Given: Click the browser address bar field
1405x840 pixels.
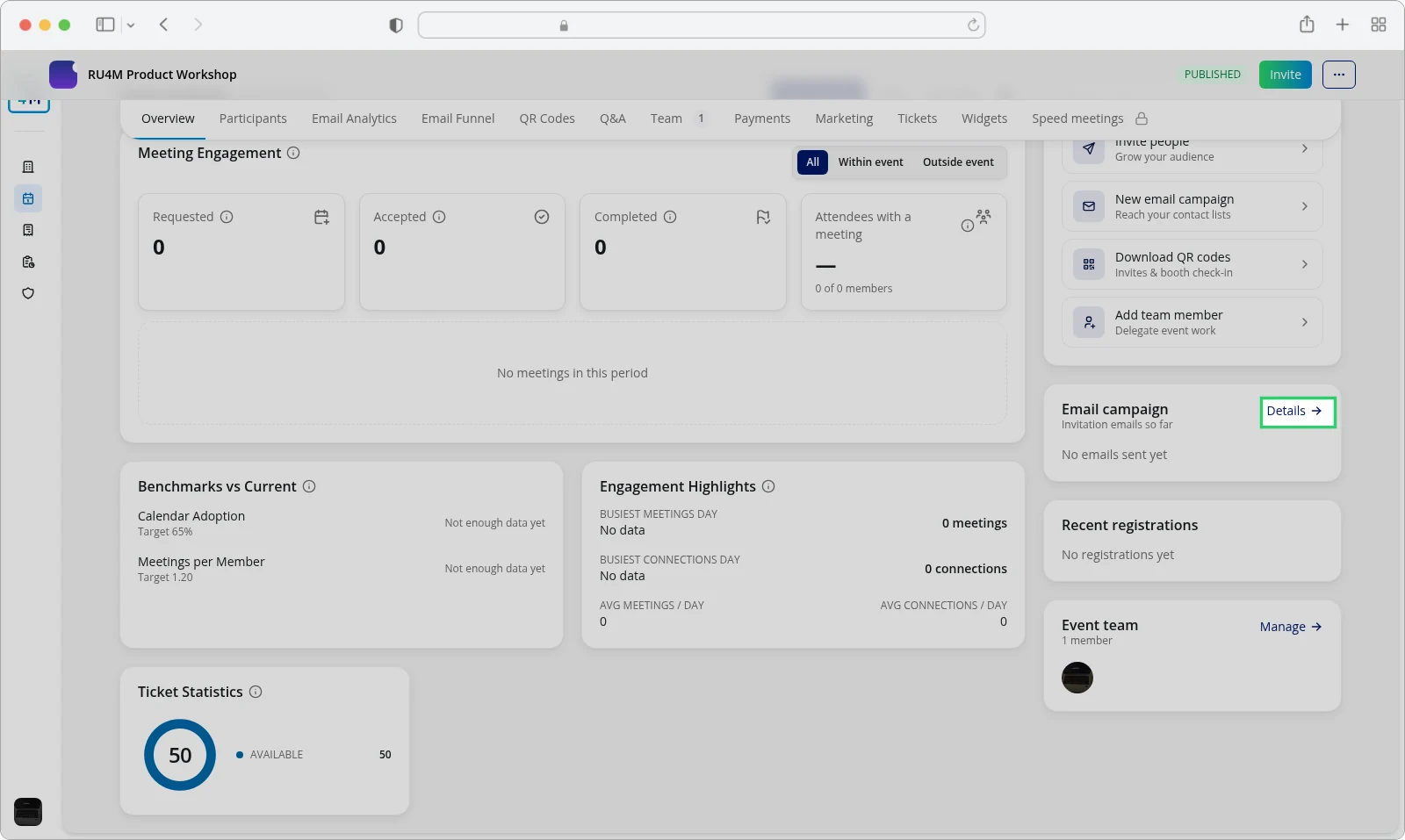Looking at the screenshot, I should click(x=702, y=25).
